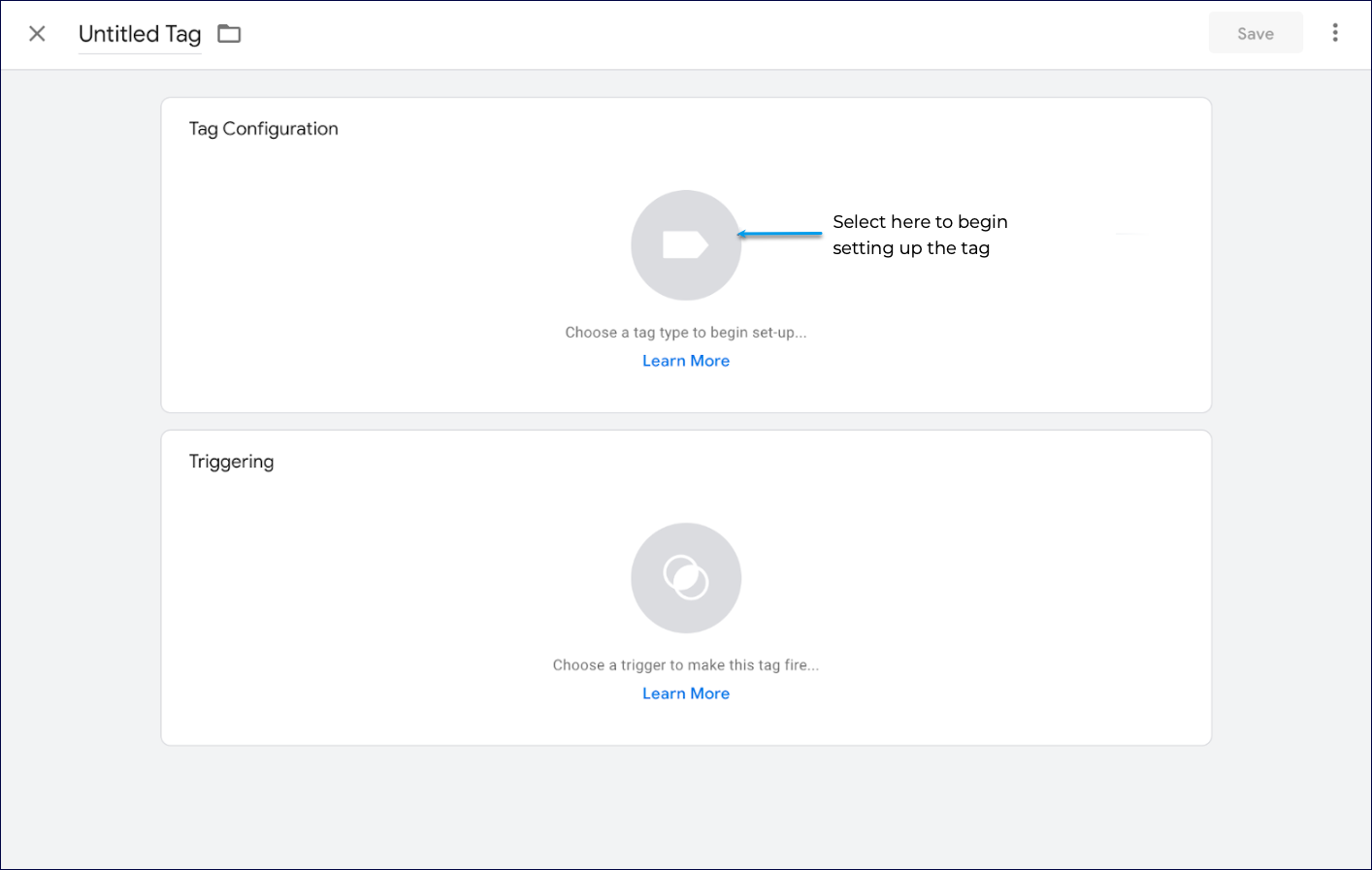This screenshot has width=1372, height=870.
Task: Click the white tag shape inside the circle
Action: pyautogui.click(x=684, y=245)
